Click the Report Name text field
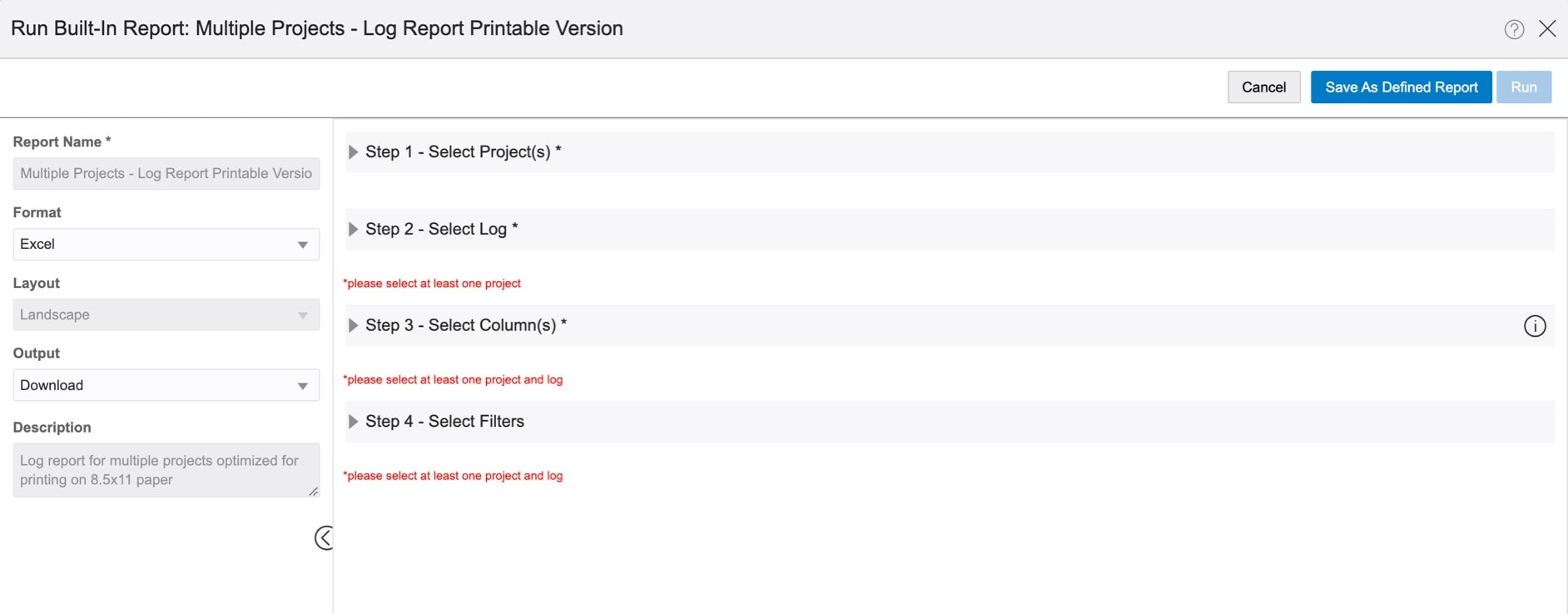The width and height of the screenshot is (1568, 614). coord(166,174)
